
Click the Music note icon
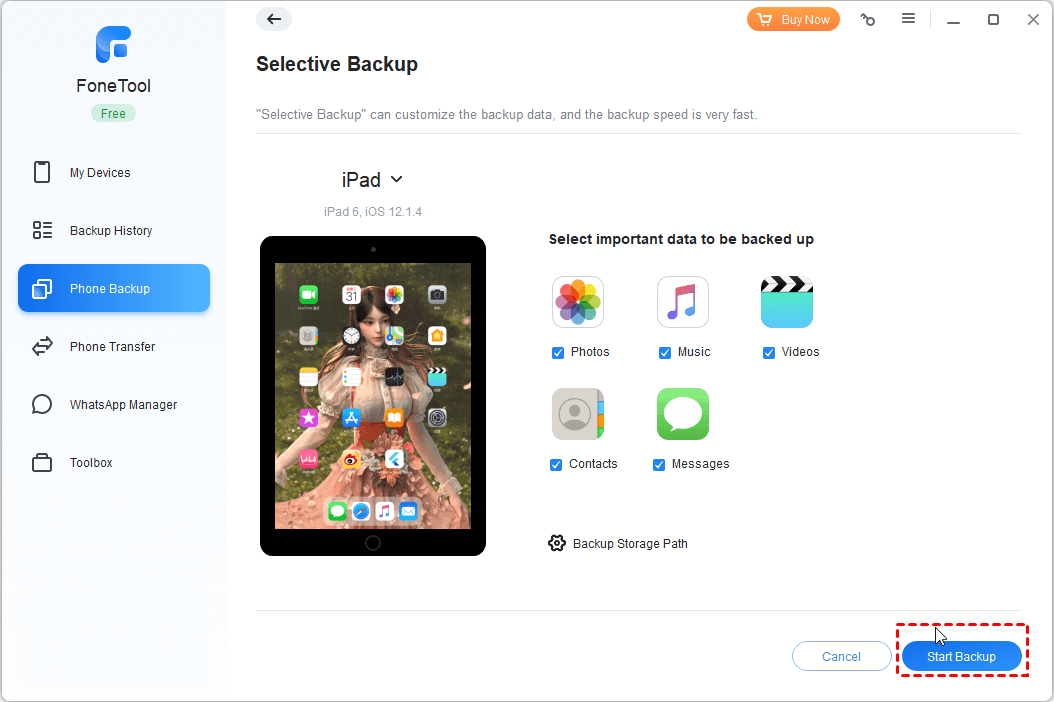click(682, 302)
